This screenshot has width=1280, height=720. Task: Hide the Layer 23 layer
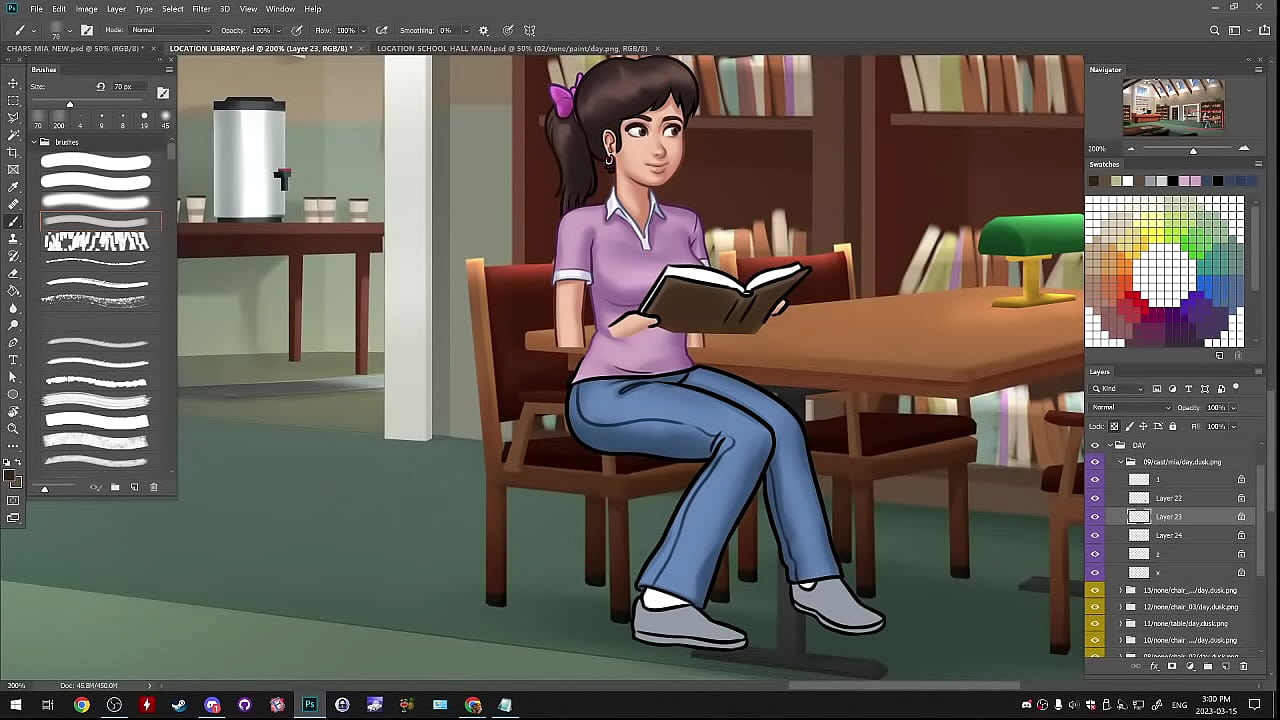(1094, 516)
